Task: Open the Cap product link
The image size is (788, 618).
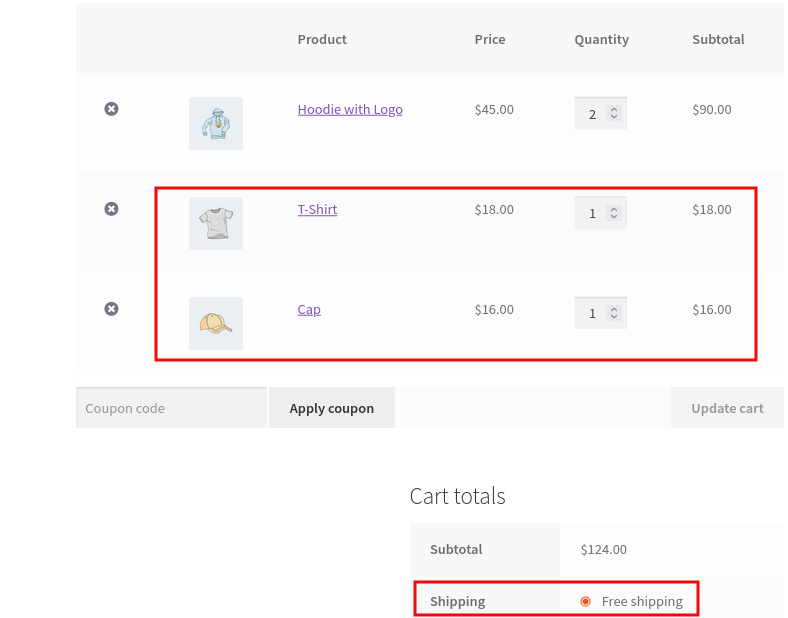Action: pos(309,309)
